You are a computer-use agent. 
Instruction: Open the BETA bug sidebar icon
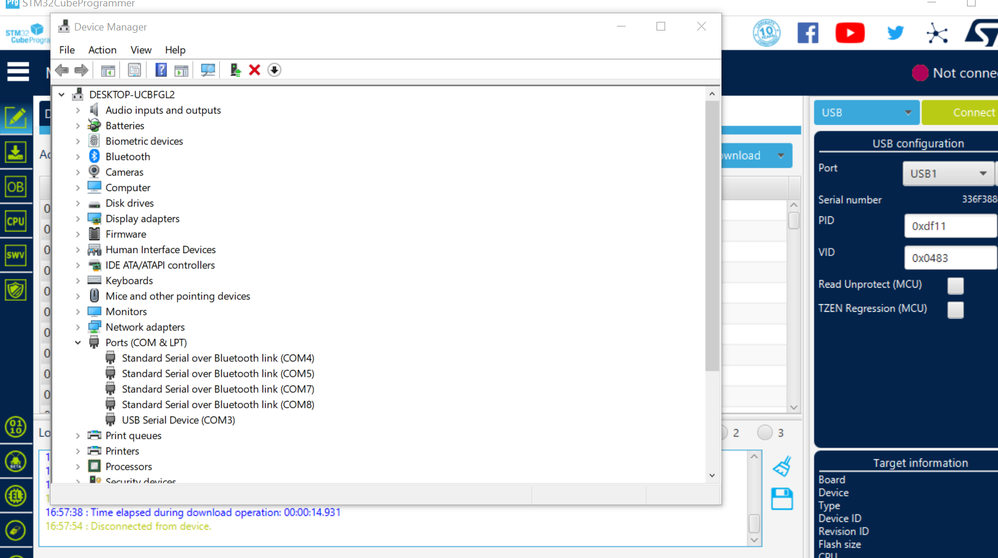coord(16,462)
